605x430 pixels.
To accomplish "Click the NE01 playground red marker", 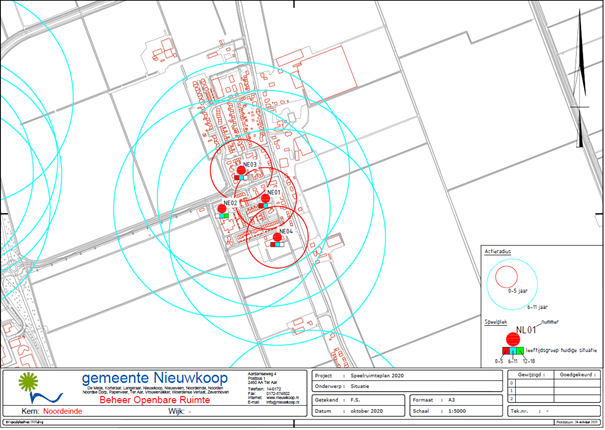I will point(265,198).
